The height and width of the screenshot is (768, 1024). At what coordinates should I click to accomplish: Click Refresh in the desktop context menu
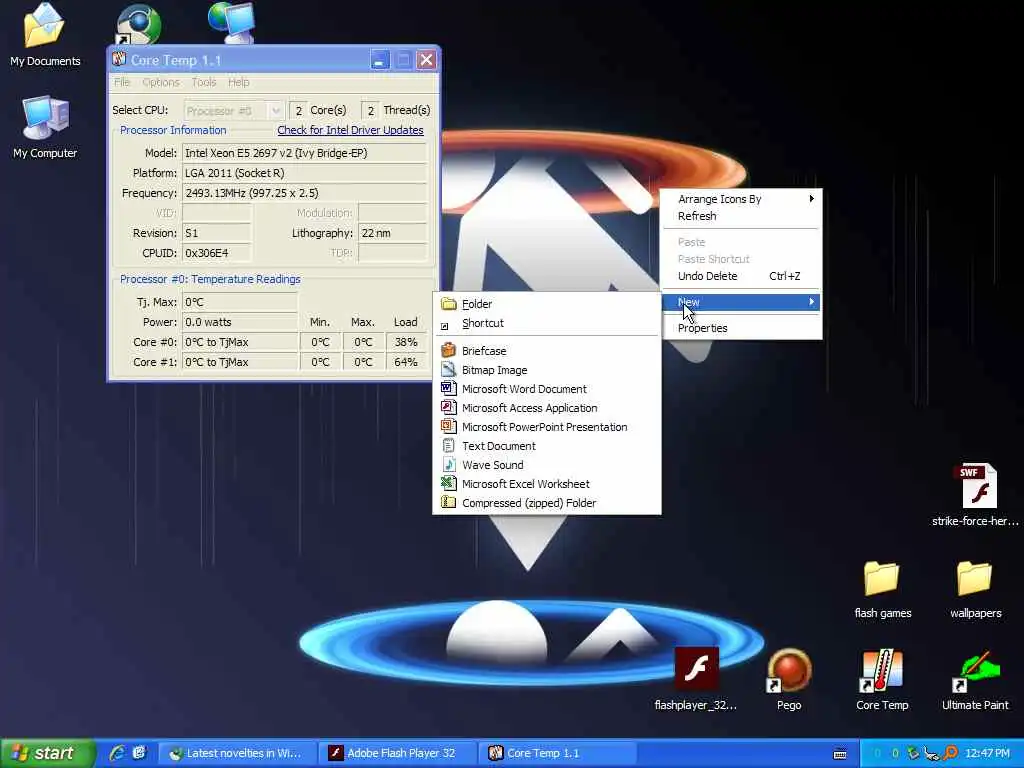tap(741, 216)
